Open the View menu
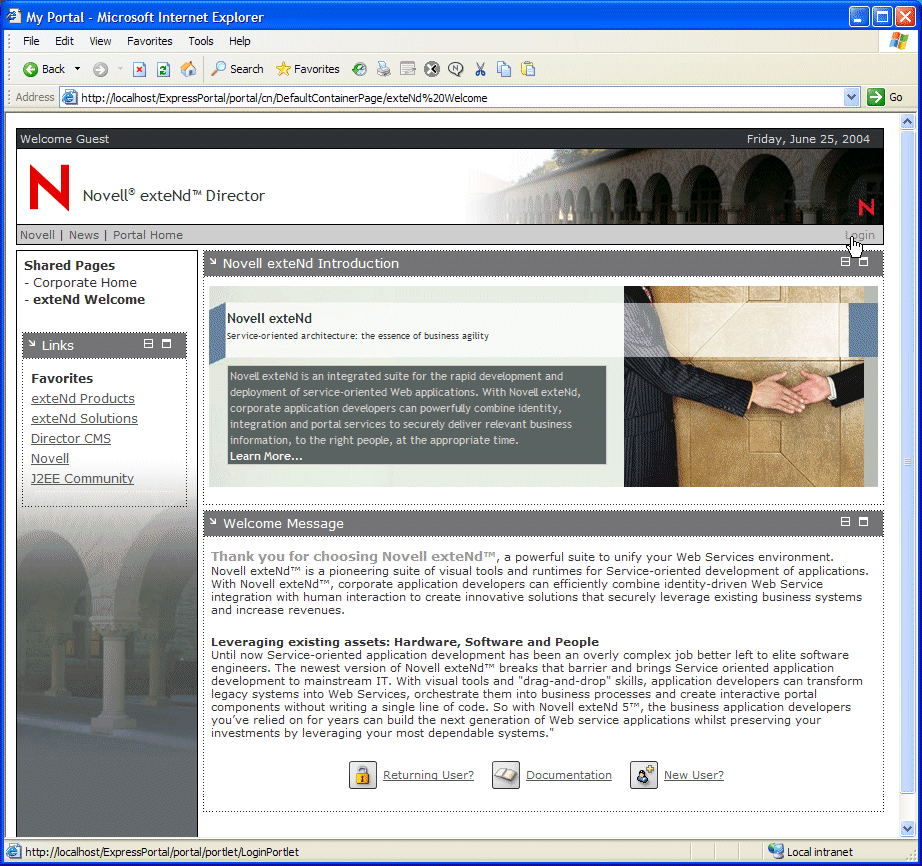The height and width of the screenshot is (866, 922). (x=100, y=41)
